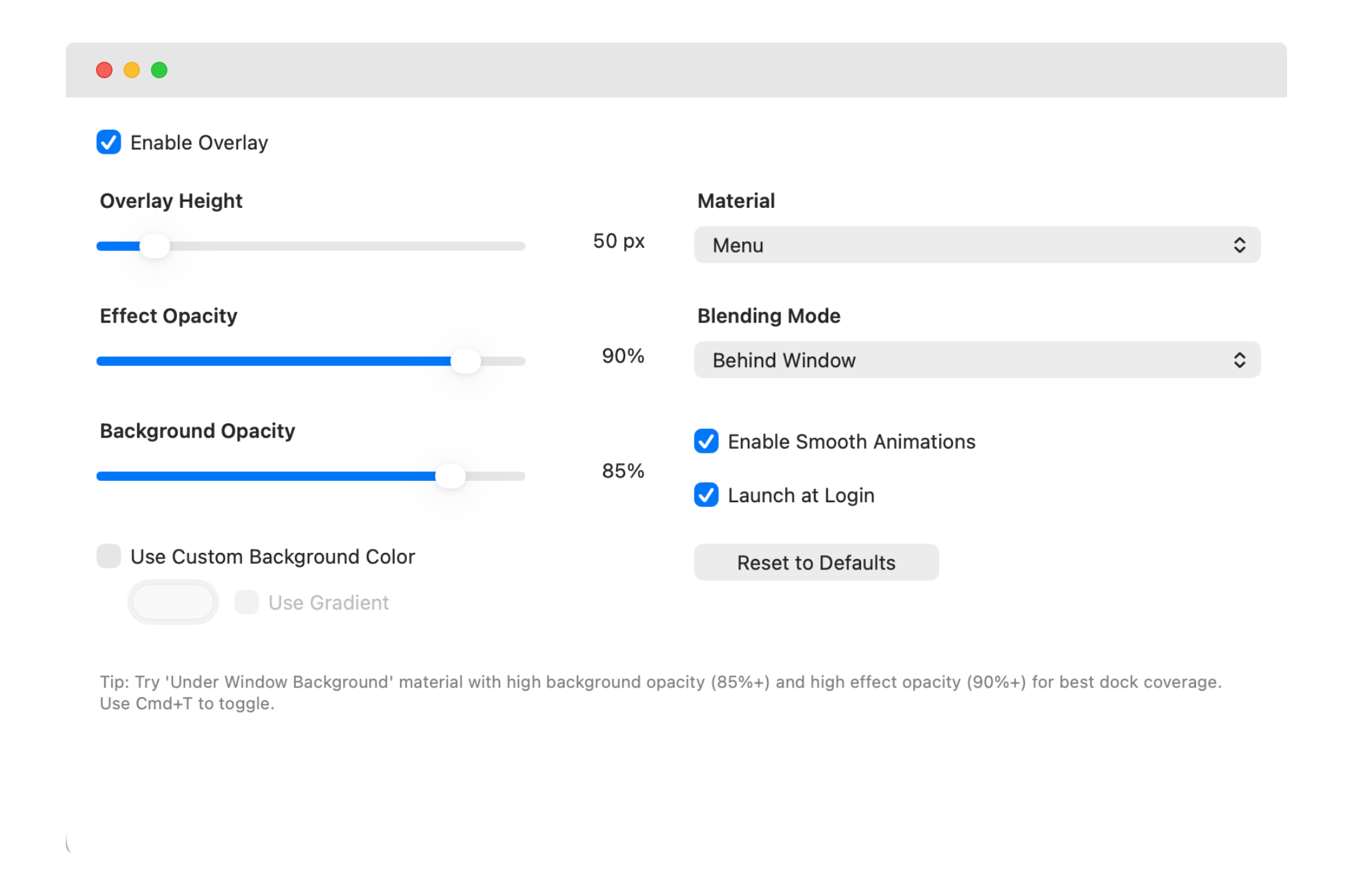
Task: Click the yellow minimize button
Action: coord(132,70)
